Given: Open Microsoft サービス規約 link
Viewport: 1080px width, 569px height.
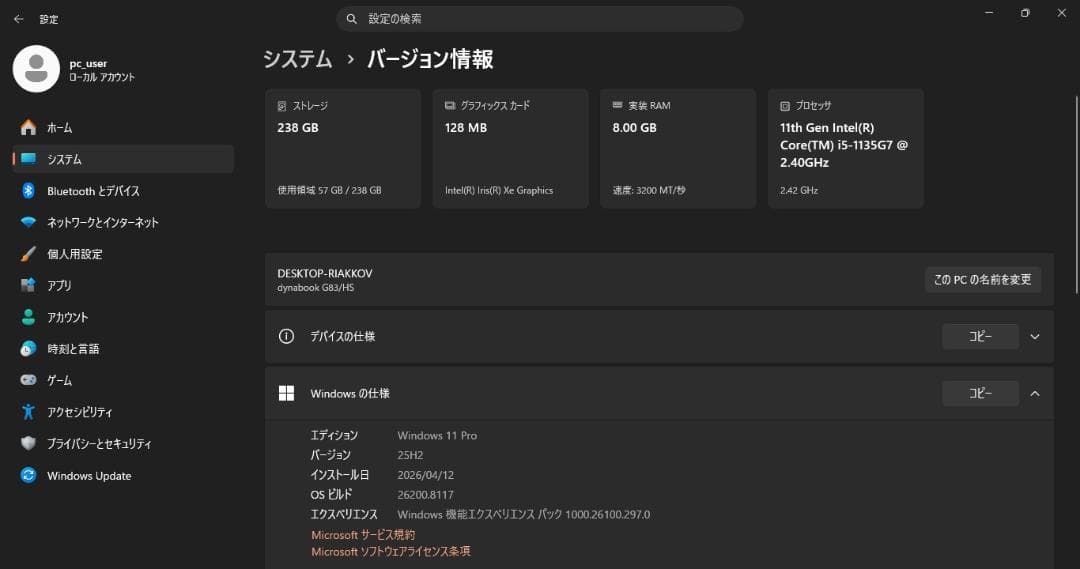Looking at the screenshot, I should 363,535.
